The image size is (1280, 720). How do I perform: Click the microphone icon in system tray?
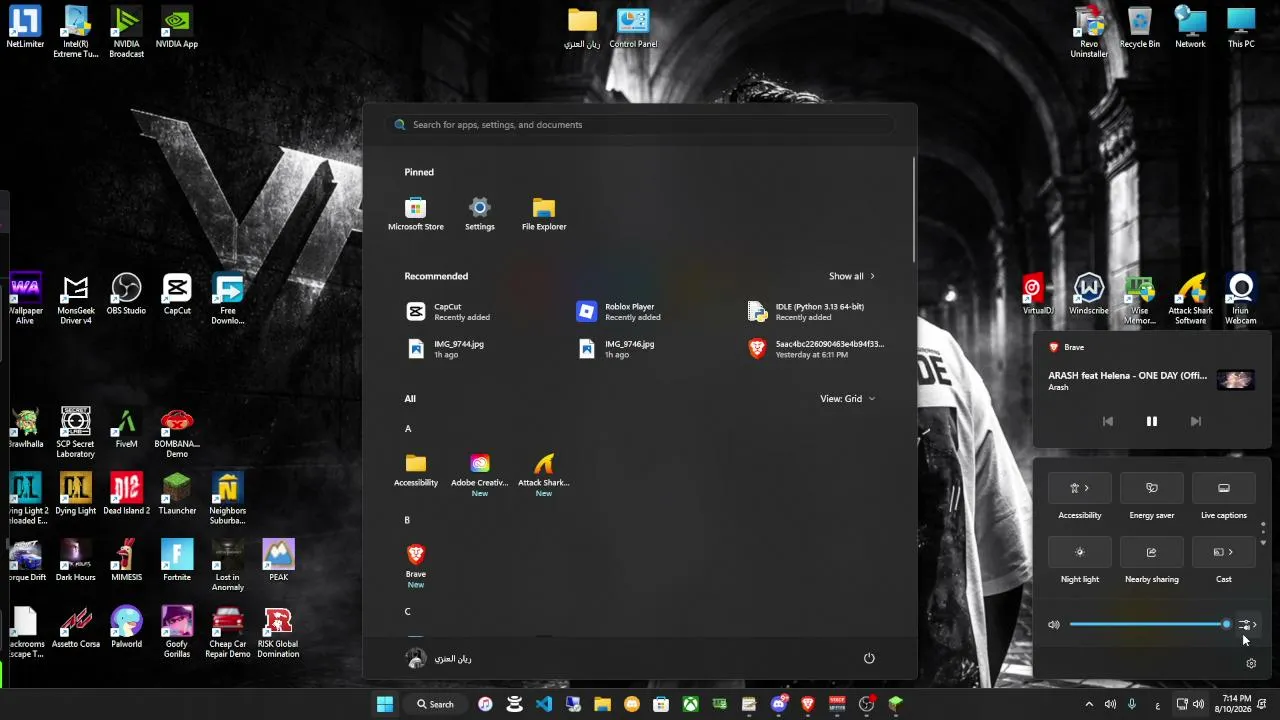(1132, 704)
